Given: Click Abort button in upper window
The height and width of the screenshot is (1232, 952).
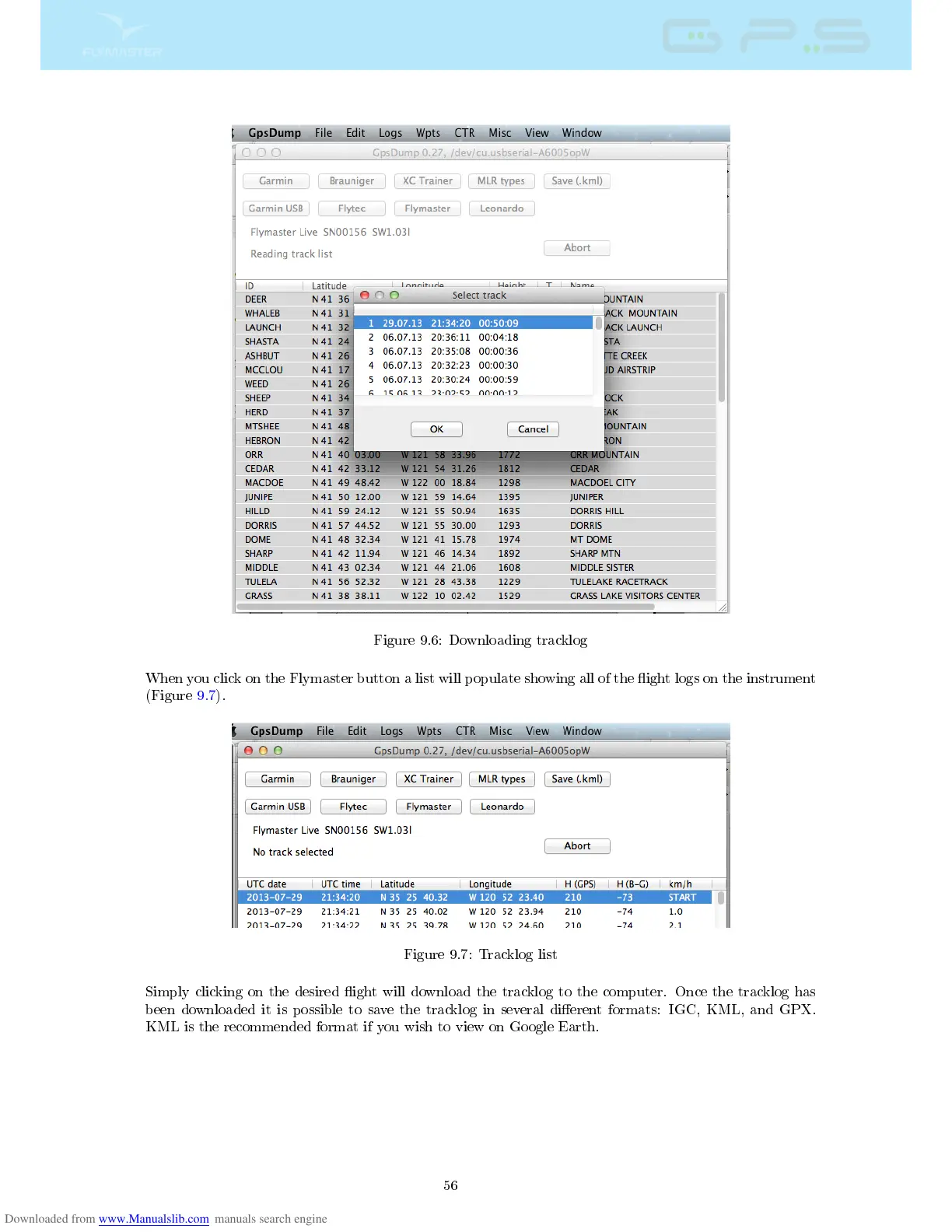Looking at the screenshot, I should (577, 248).
